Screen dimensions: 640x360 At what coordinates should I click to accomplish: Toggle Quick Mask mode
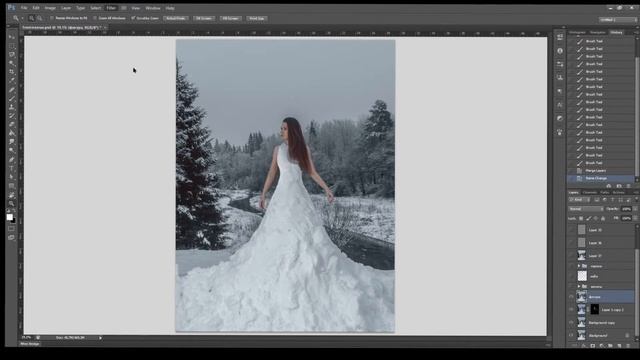coord(11,229)
